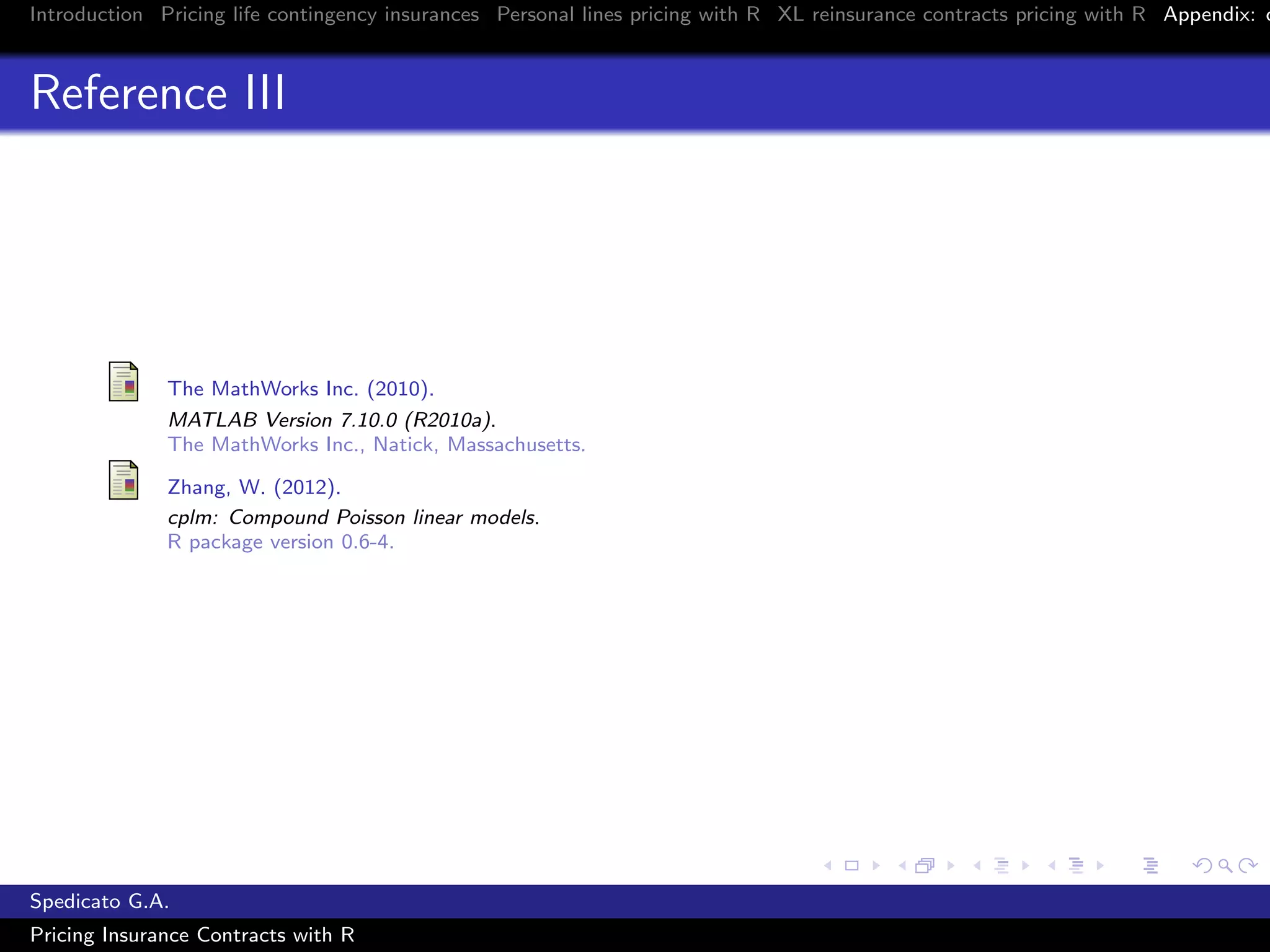Click 'The MathWorks Inc., Natick, Massachusetts.' line
This screenshot has width=1270, height=952.
[376, 444]
